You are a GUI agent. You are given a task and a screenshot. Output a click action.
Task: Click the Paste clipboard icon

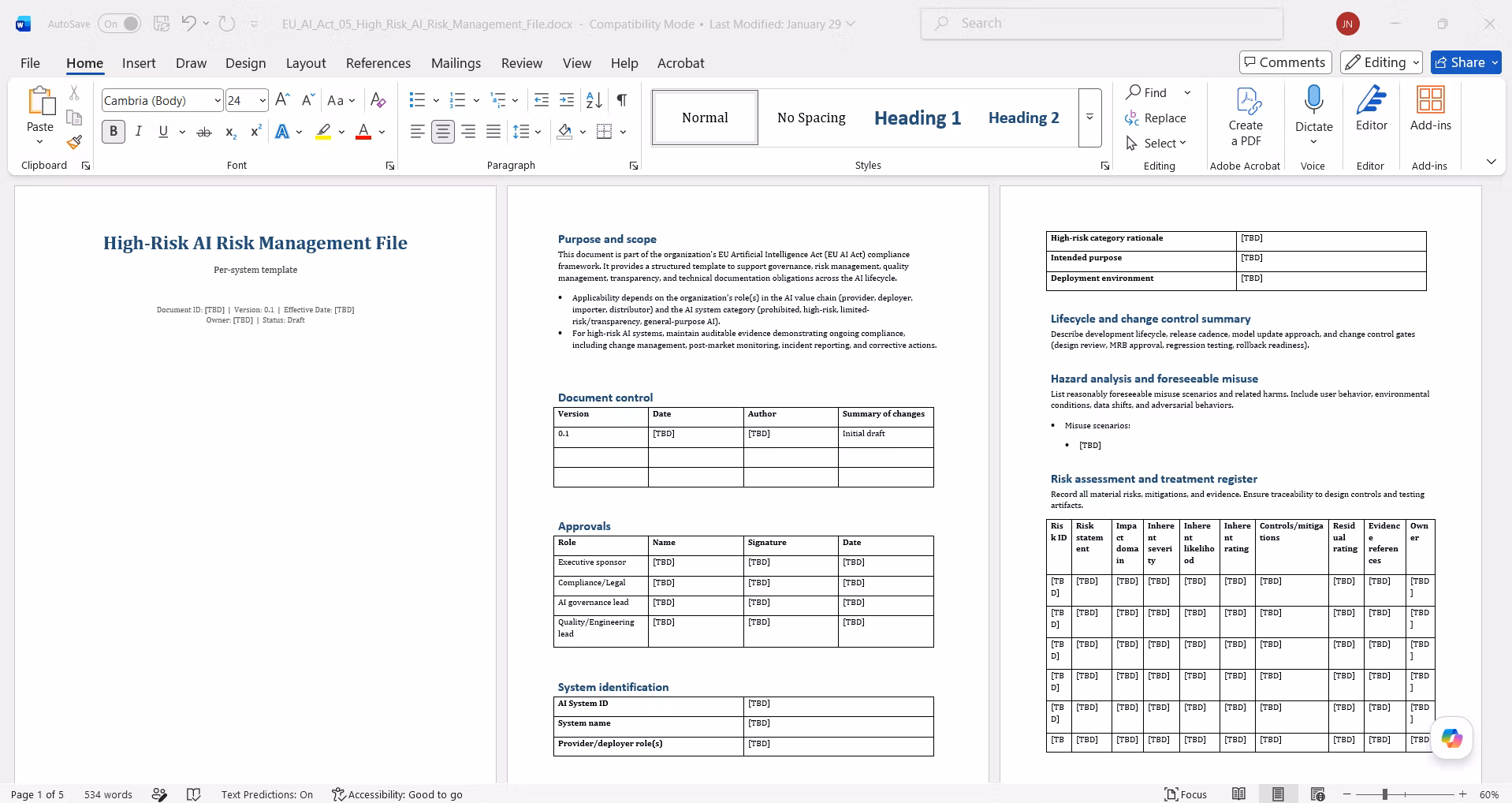point(40,101)
